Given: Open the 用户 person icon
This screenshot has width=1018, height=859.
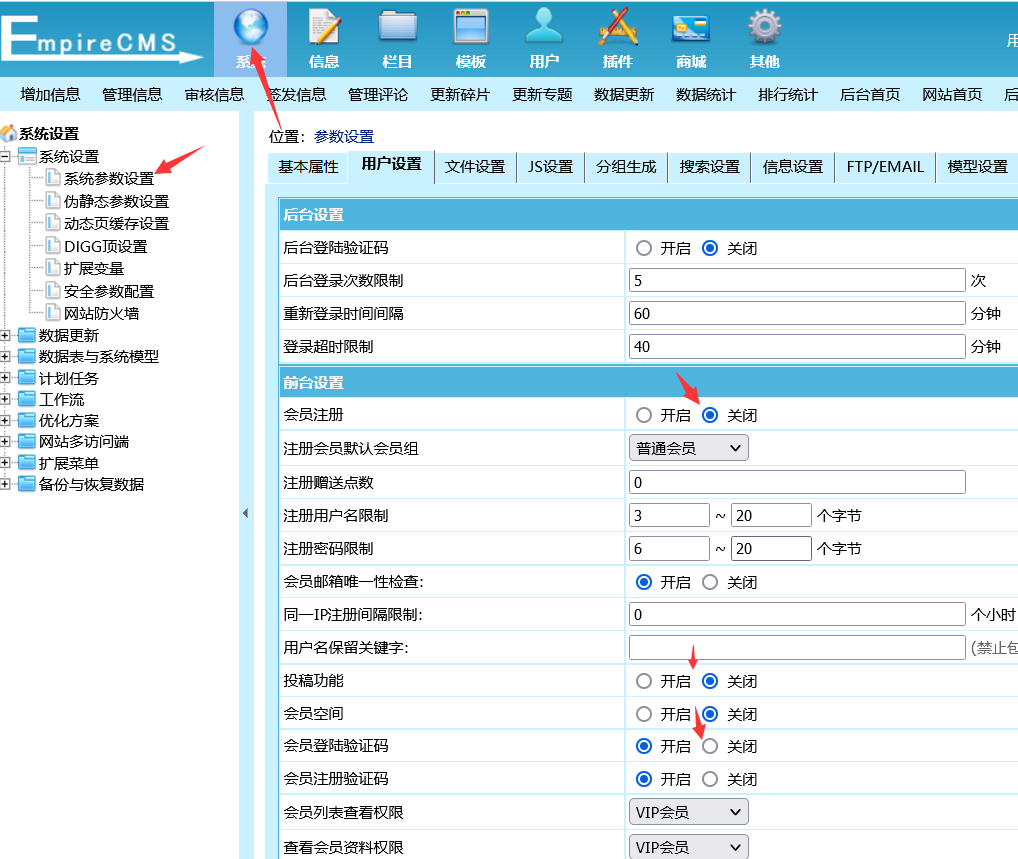Looking at the screenshot, I should pyautogui.click(x=544, y=28).
